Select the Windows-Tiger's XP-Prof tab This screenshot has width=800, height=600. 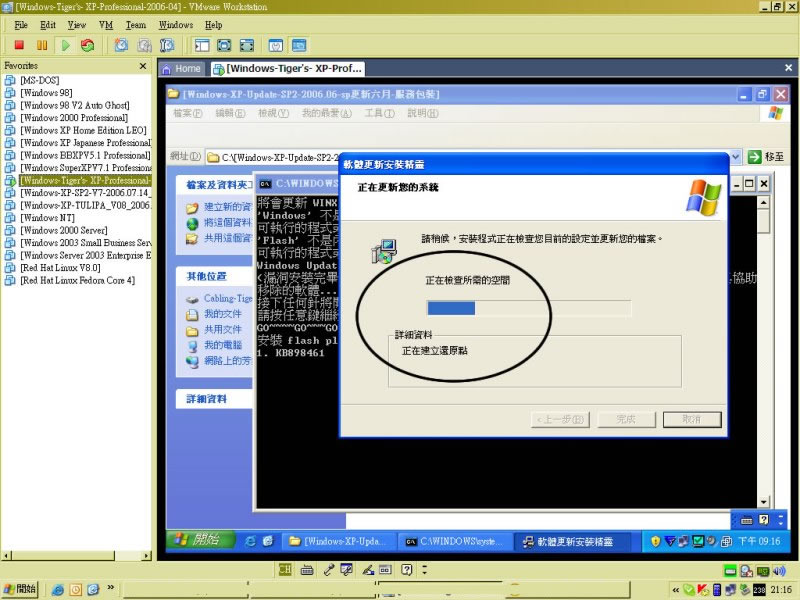coord(288,68)
